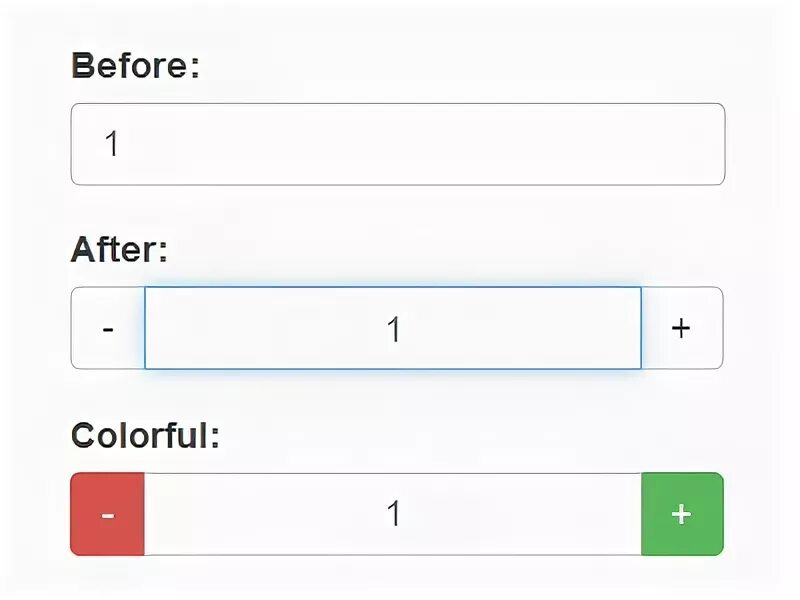Click the "After:" label
This screenshot has width=800, height=600.
(x=119, y=250)
